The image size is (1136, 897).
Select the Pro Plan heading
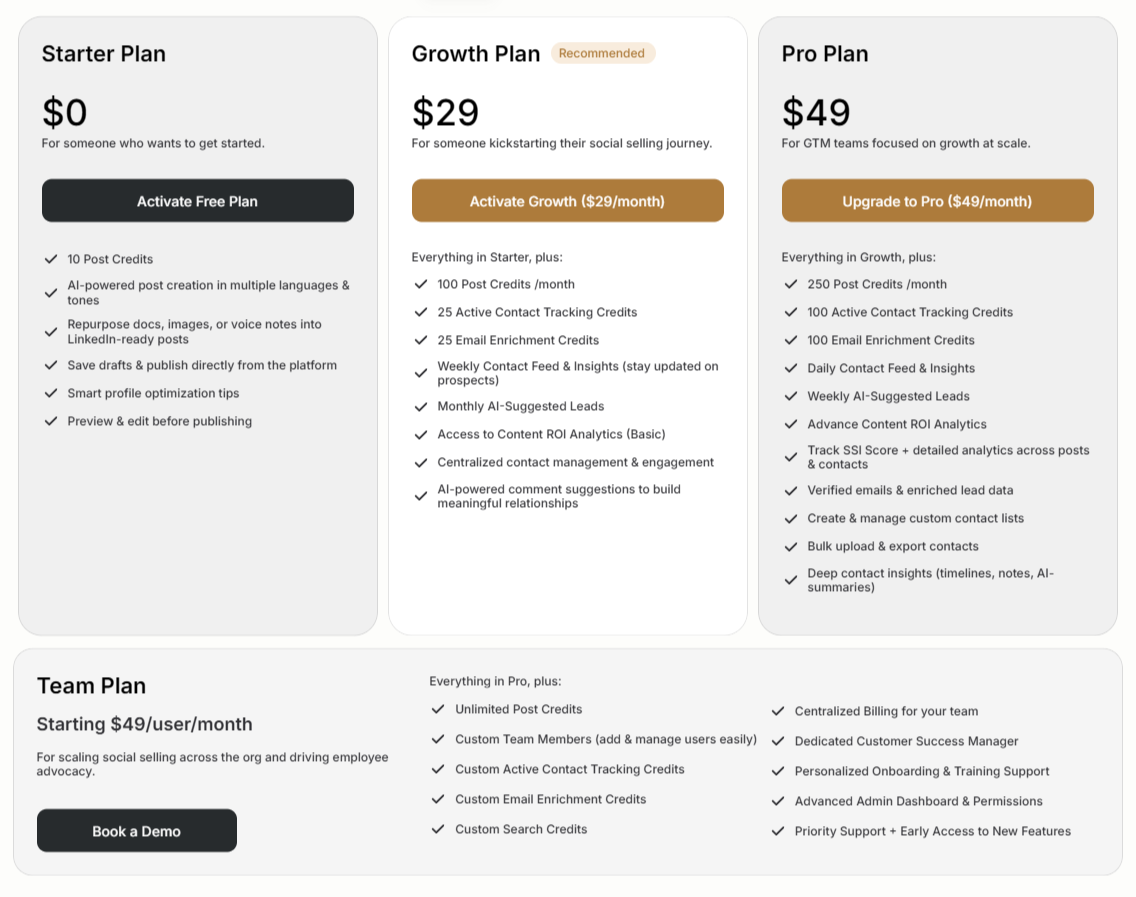824,54
